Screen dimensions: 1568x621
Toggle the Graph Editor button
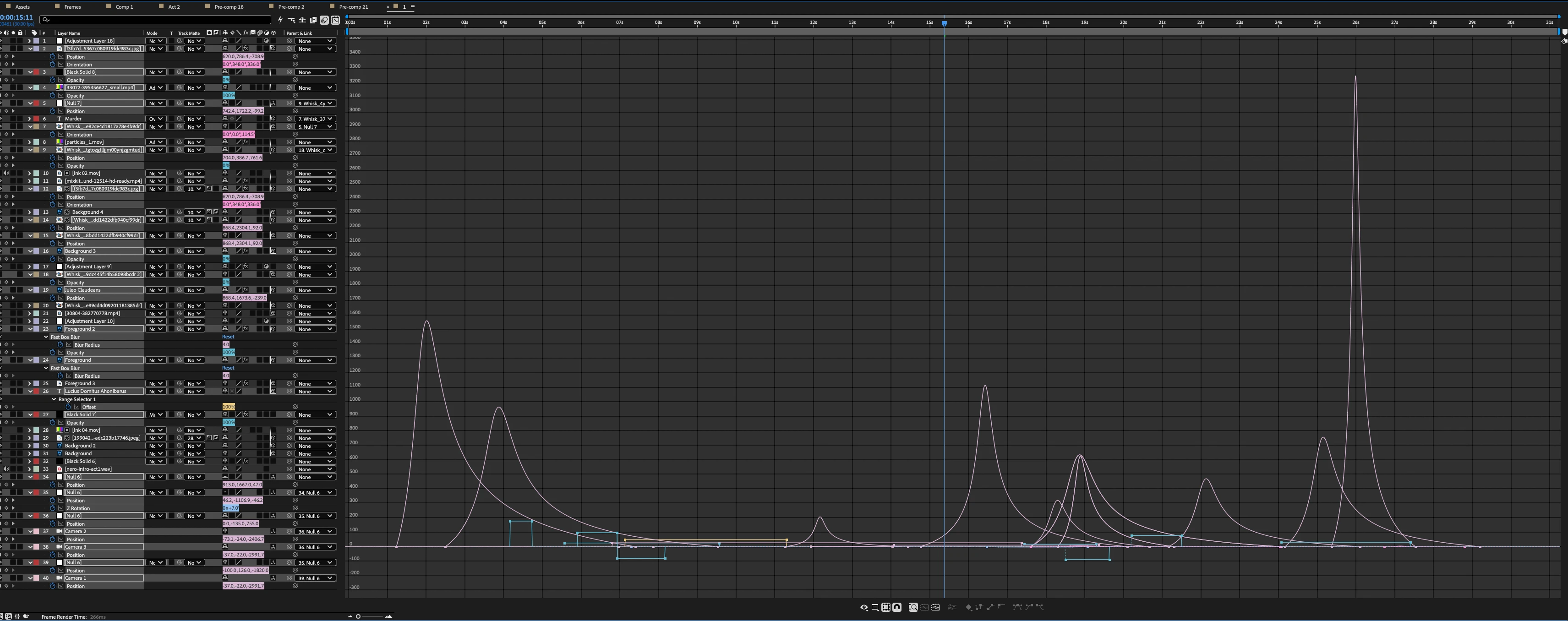click(335, 20)
